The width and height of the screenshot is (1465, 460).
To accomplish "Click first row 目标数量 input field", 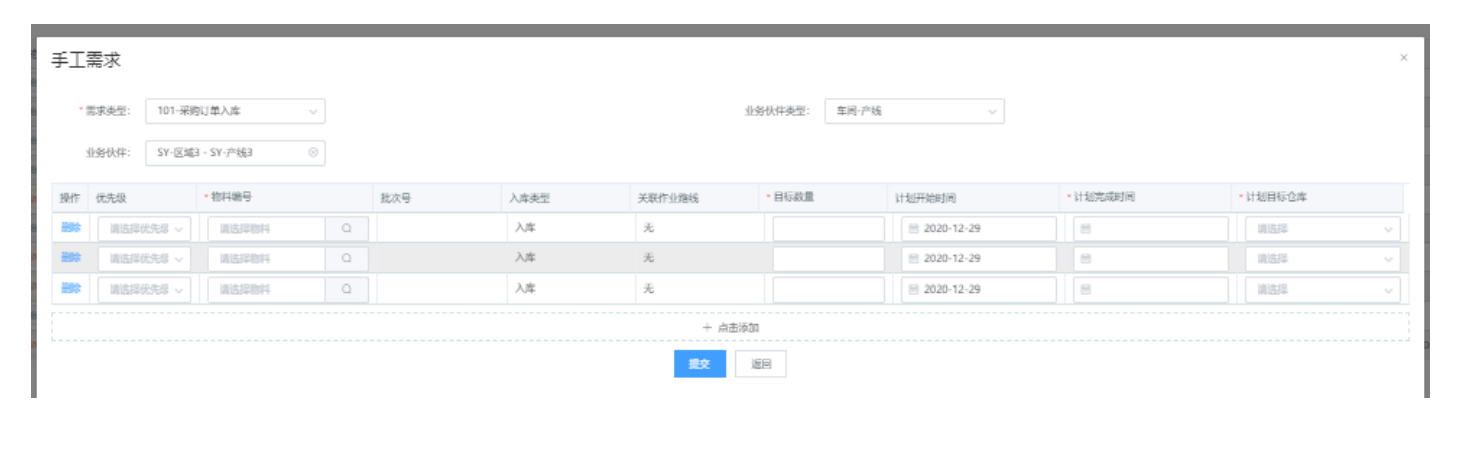I will pos(828,229).
